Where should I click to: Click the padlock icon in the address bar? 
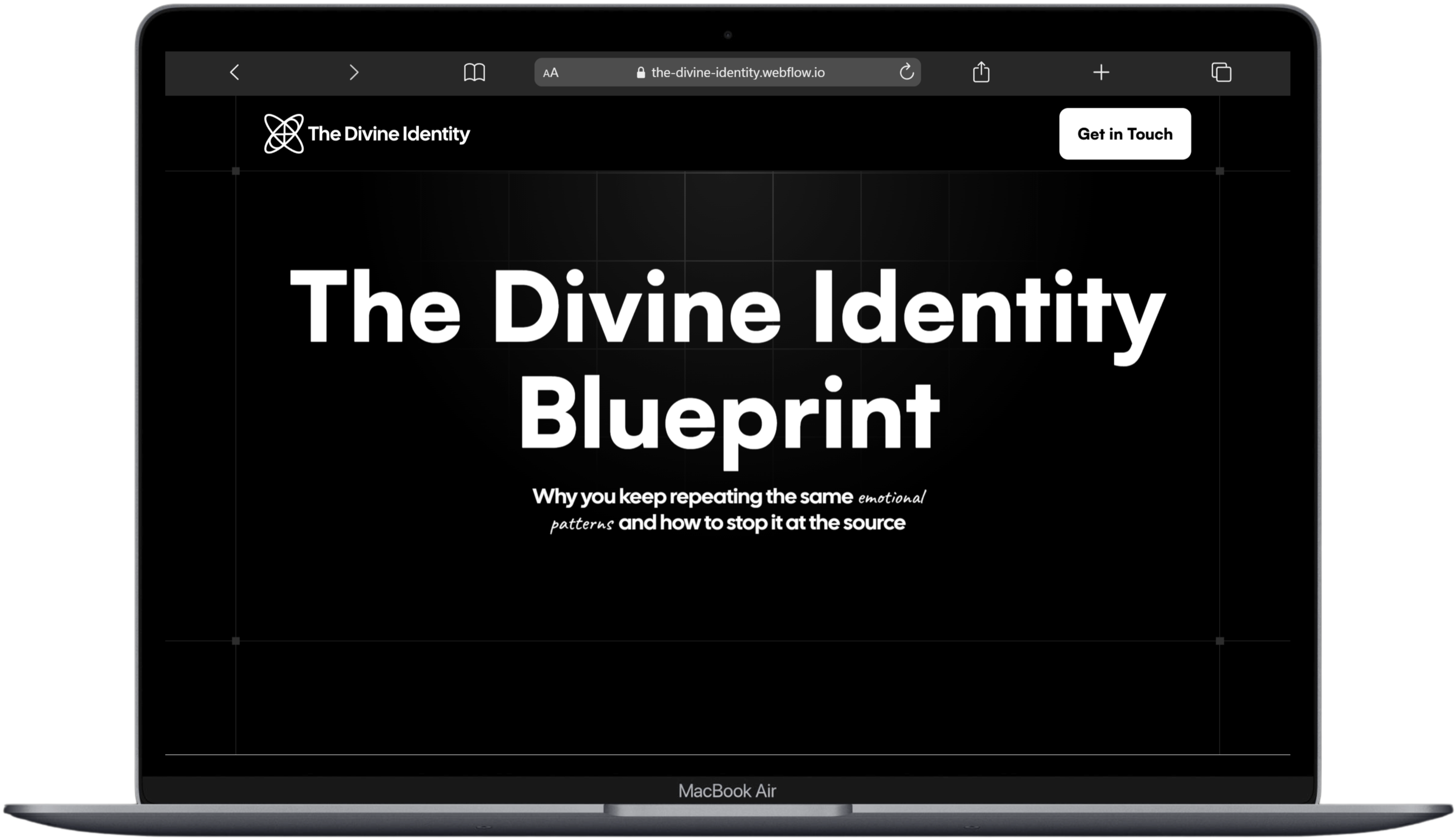click(x=640, y=72)
